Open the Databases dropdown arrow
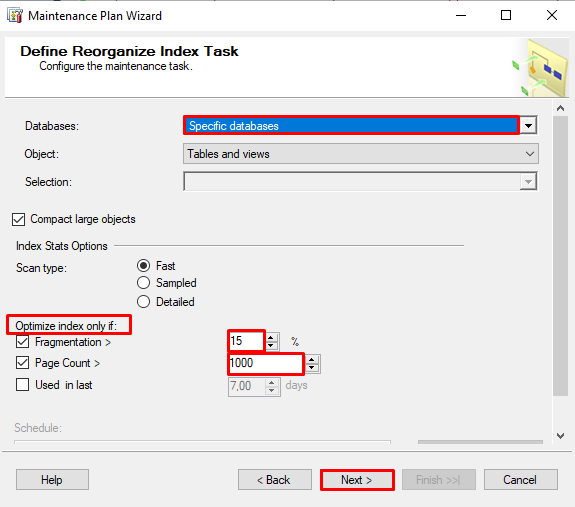Image resolution: width=575 pixels, height=507 pixels. point(528,126)
